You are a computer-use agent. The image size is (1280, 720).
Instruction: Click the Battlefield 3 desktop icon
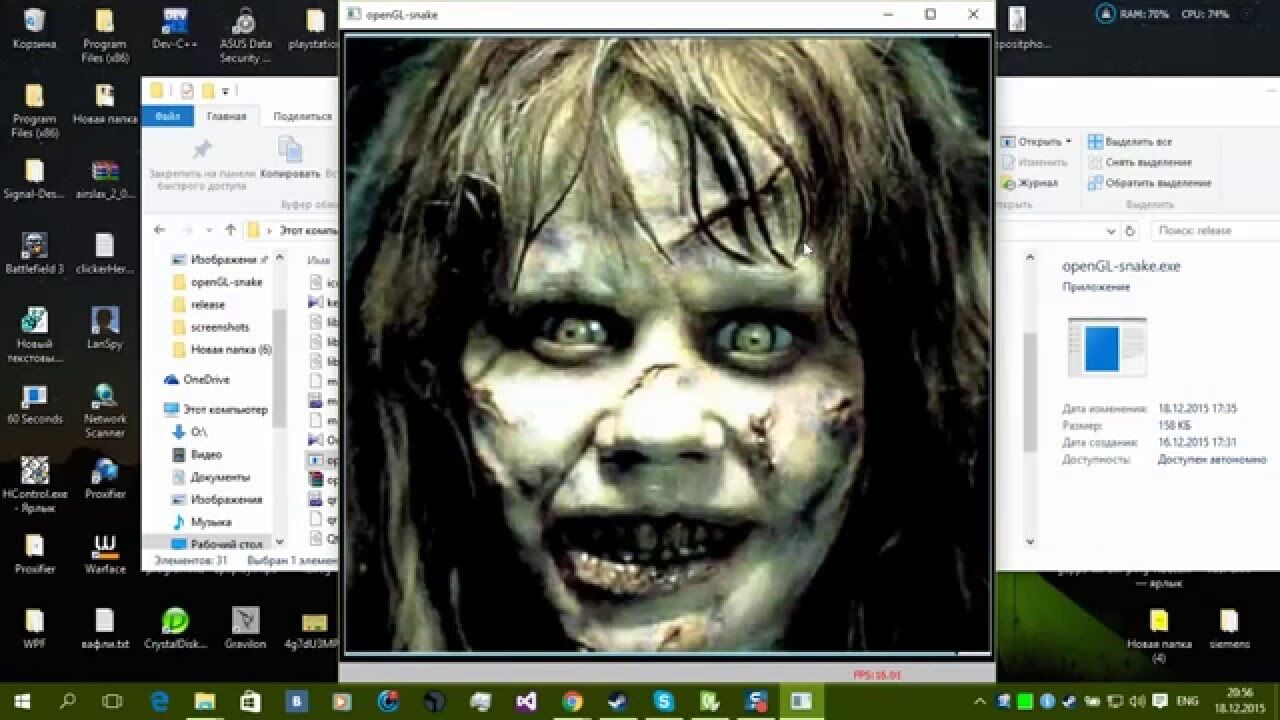pyautogui.click(x=34, y=253)
